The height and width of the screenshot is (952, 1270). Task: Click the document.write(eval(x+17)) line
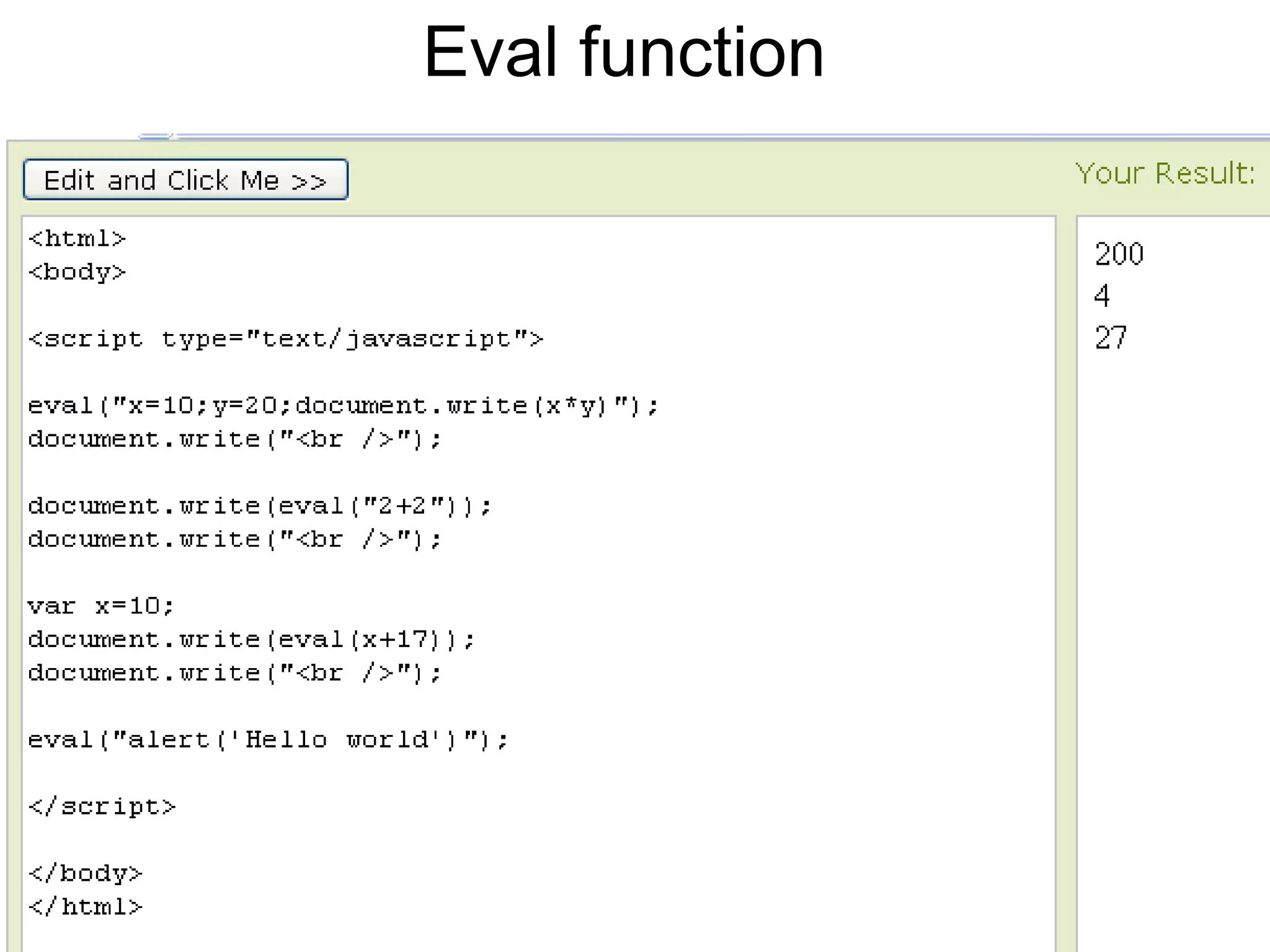tap(252, 640)
